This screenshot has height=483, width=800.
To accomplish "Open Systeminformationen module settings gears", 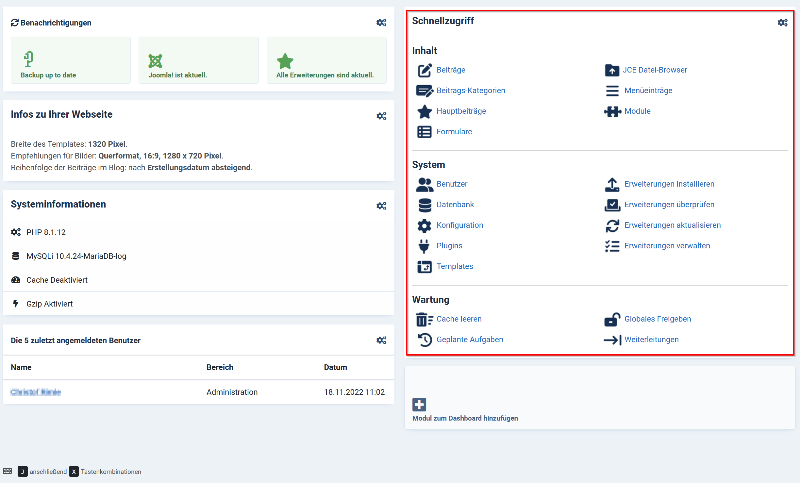I will coord(381,206).
